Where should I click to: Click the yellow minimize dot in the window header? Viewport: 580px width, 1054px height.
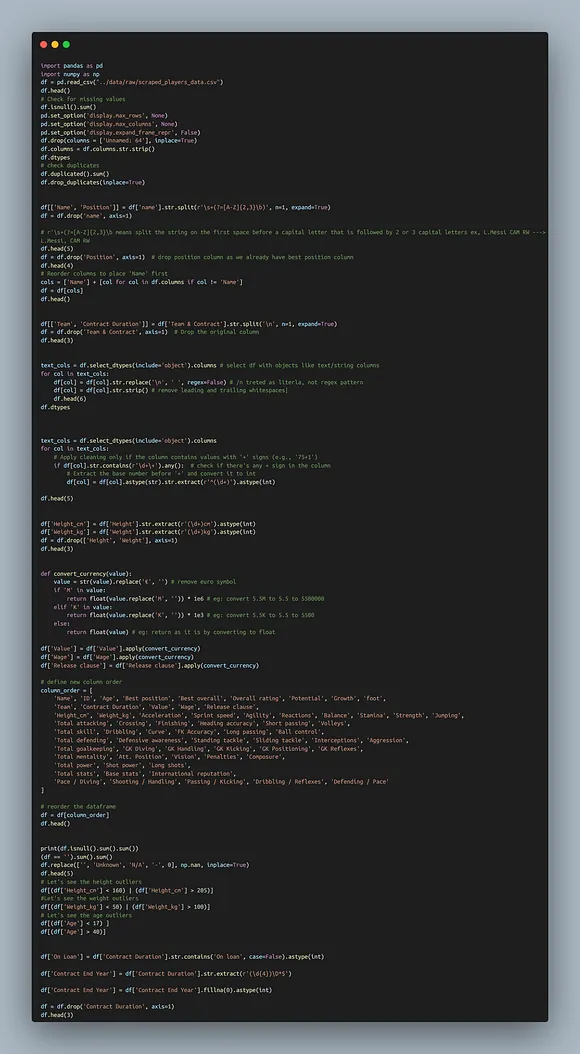click(55, 44)
